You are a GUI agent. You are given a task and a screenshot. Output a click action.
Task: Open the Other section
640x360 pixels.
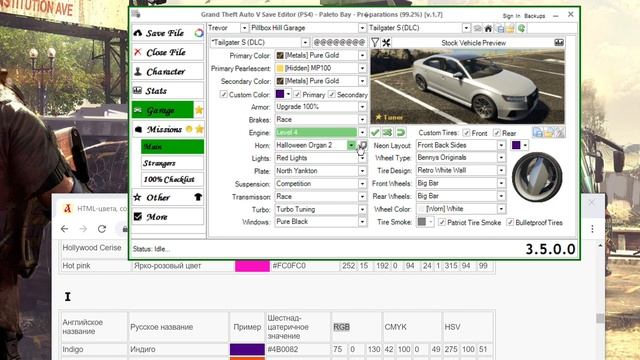tap(168, 197)
